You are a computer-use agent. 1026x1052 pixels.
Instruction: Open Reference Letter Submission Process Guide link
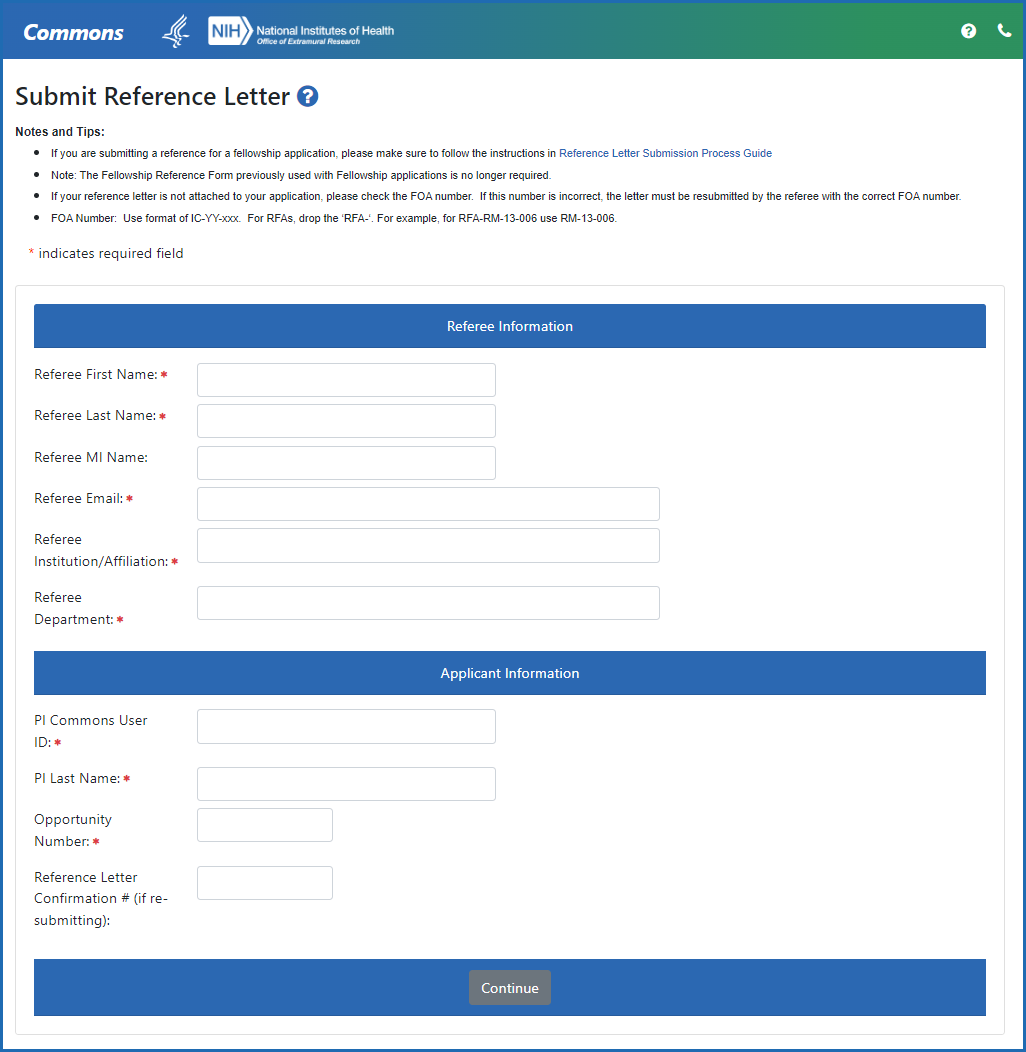click(665, 153)
